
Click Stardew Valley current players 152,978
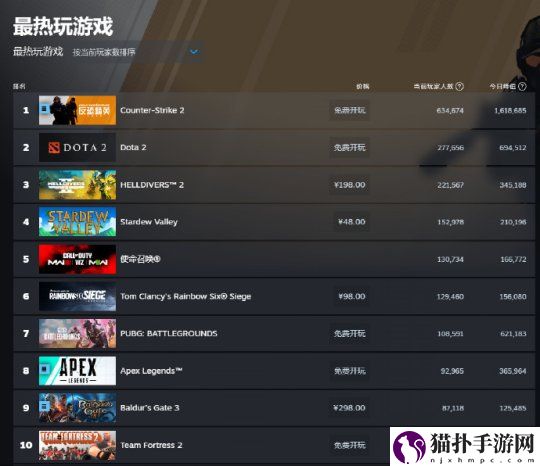(450, 222)
